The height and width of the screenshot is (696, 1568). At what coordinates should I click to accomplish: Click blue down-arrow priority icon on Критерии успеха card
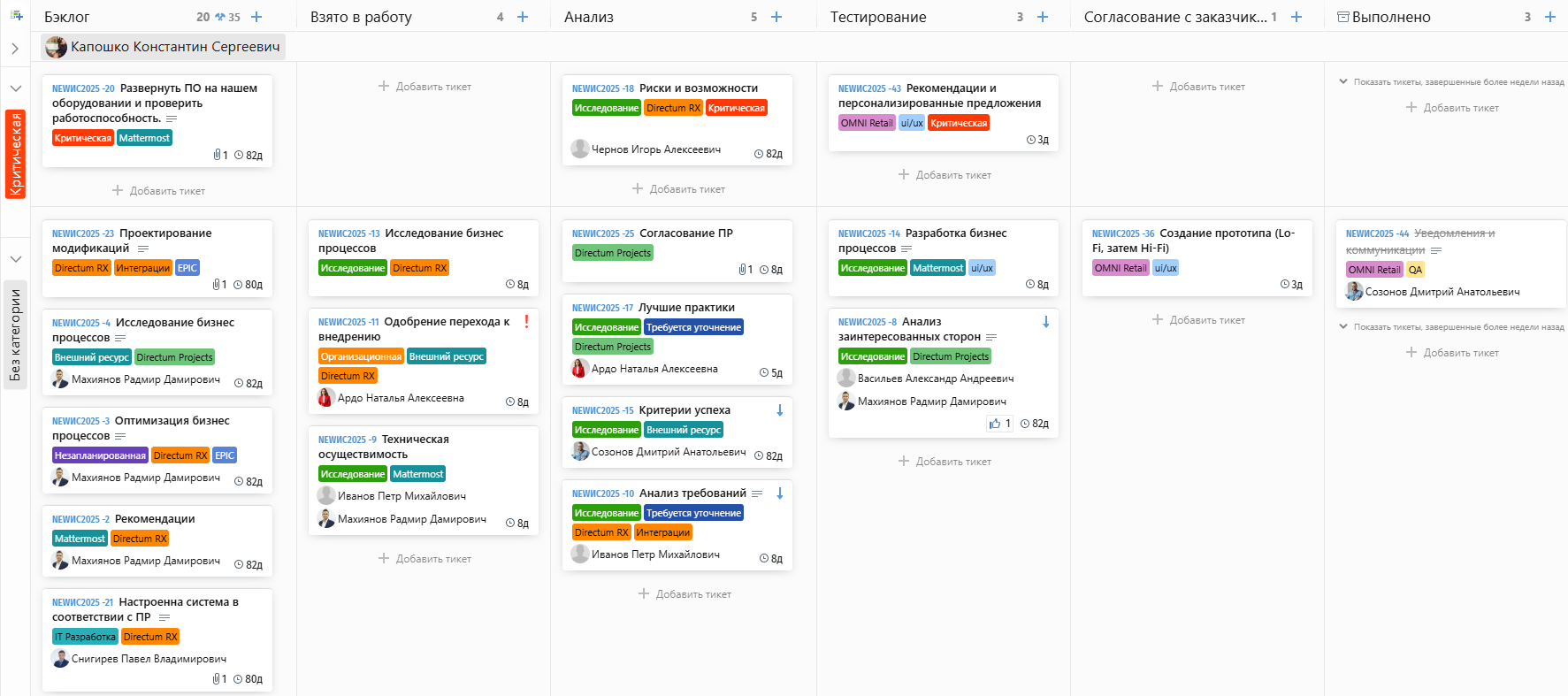point(780,410)
